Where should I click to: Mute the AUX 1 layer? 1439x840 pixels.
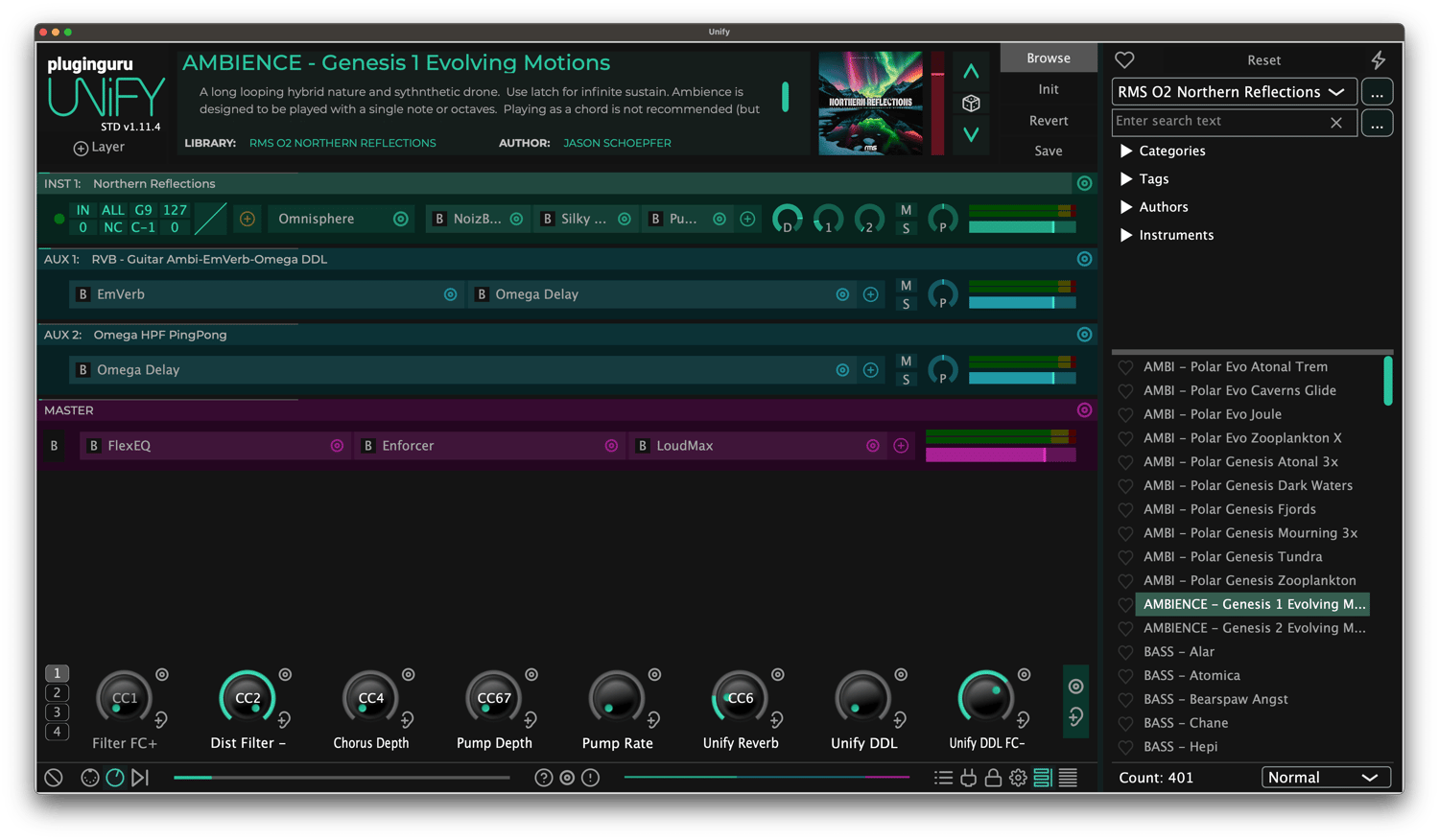click(x=906, y=286)
